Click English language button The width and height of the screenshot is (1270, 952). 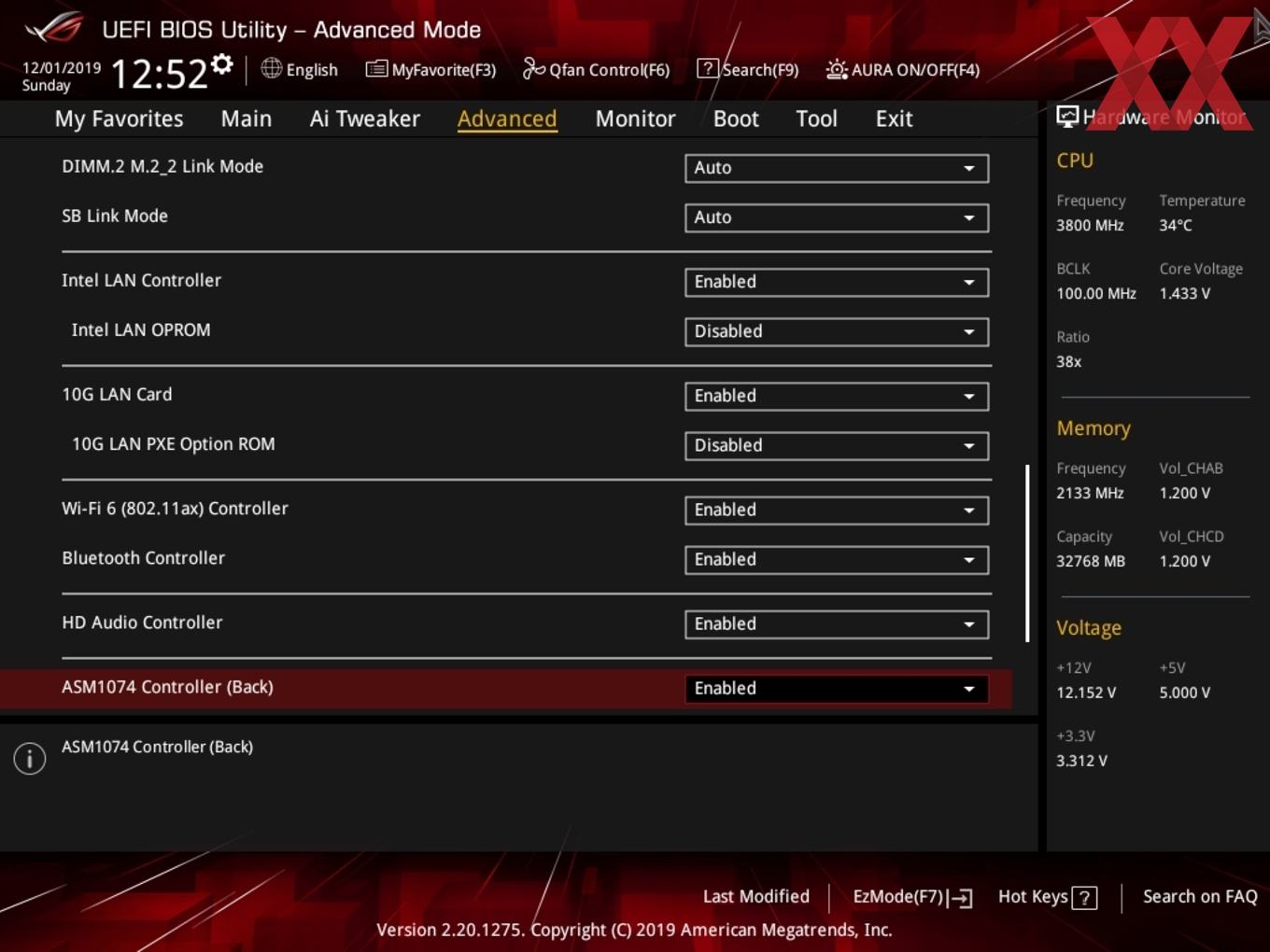[300, 69]
